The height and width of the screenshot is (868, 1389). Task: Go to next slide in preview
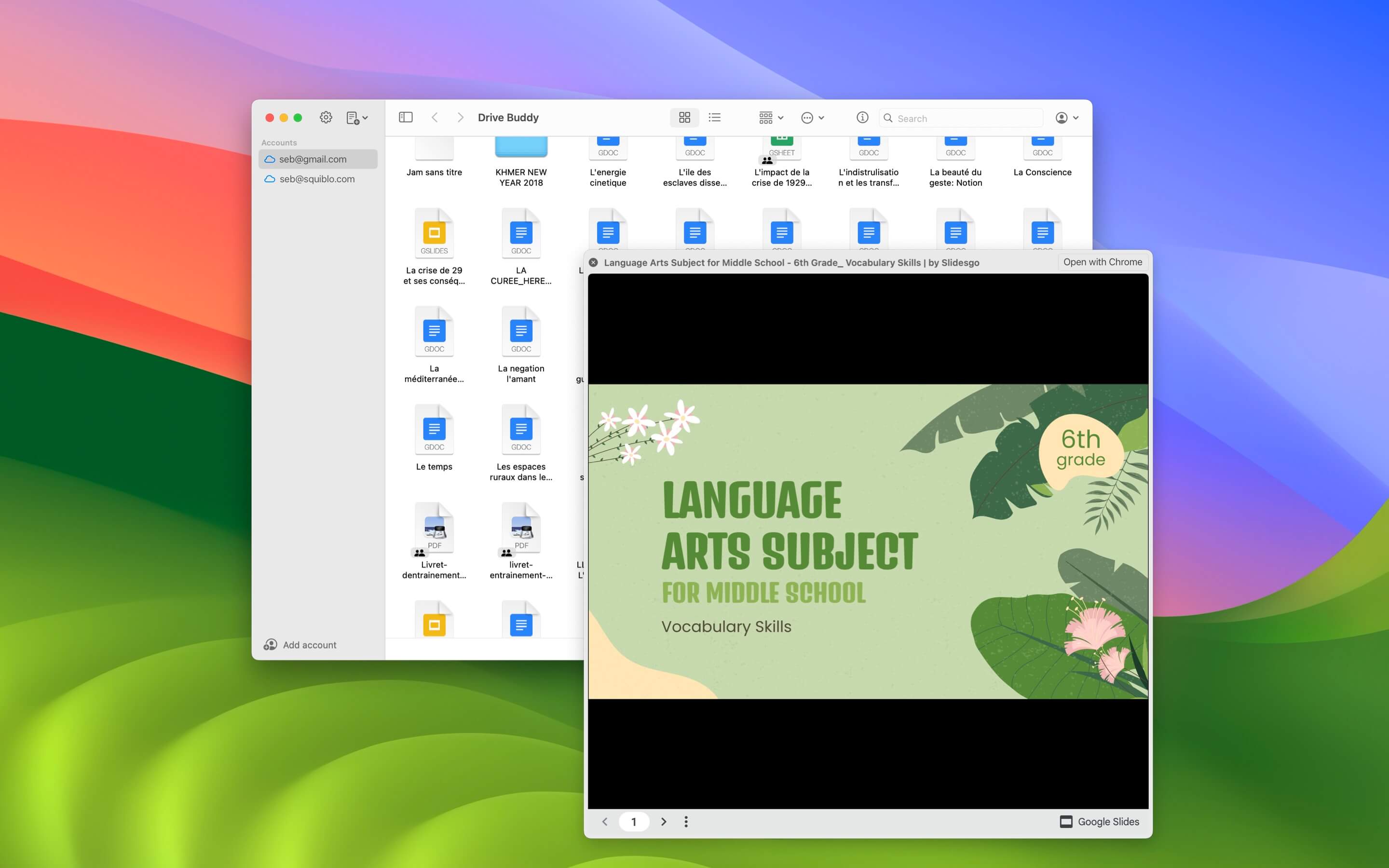tap(664, 822)
